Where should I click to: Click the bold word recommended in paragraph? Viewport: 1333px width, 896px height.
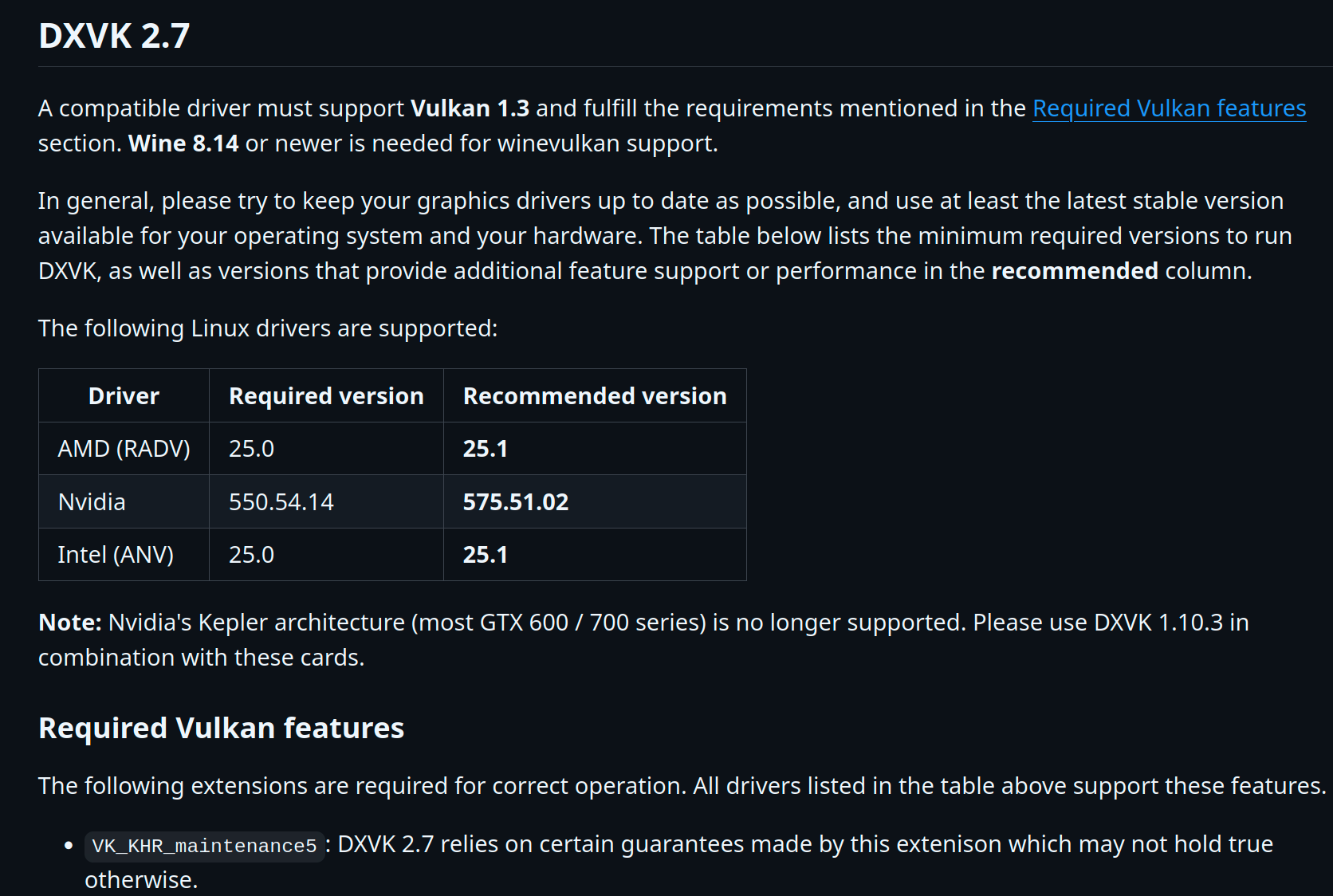(x=1074, y=271)
